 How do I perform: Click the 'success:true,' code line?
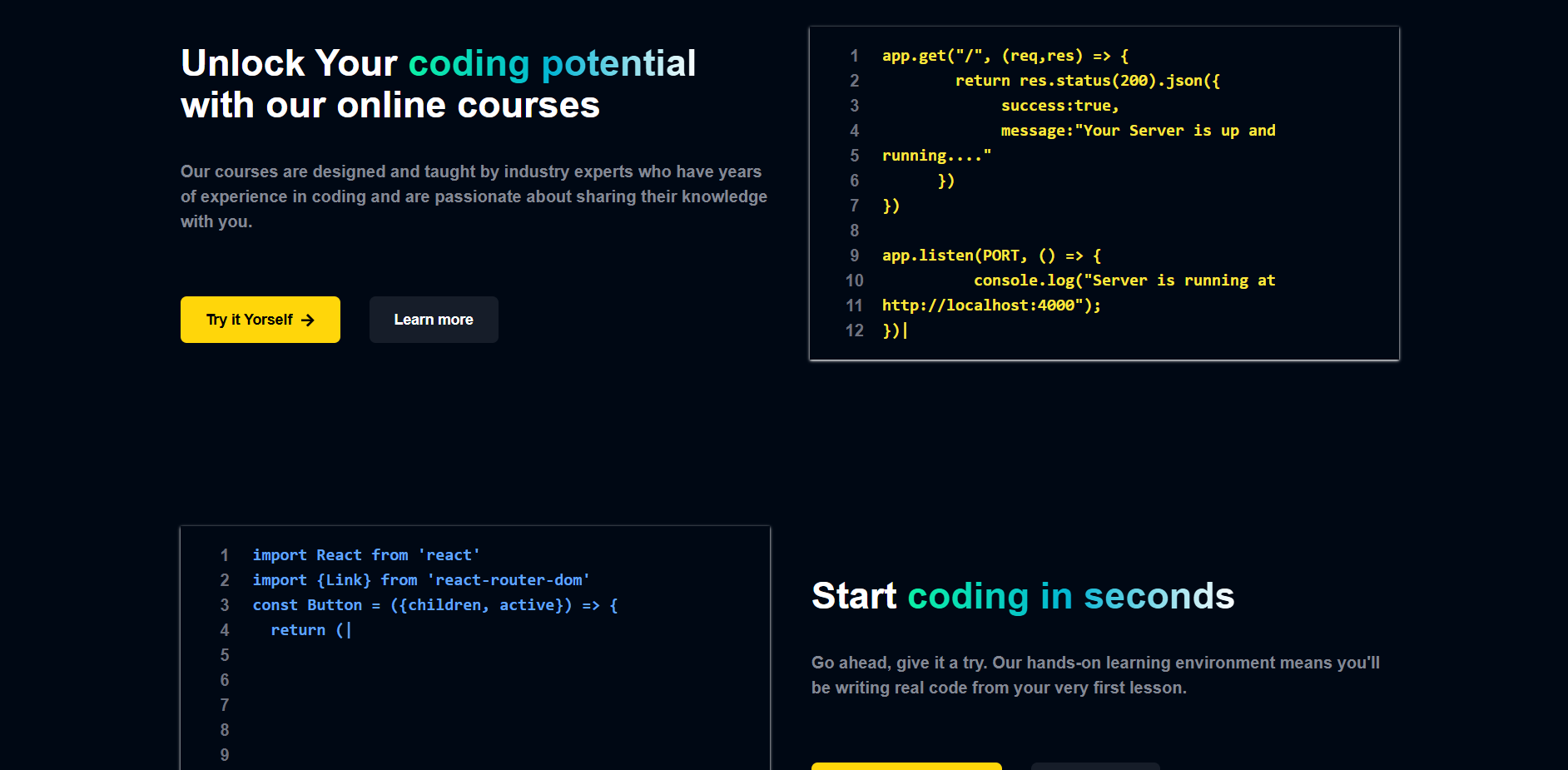1060,106
